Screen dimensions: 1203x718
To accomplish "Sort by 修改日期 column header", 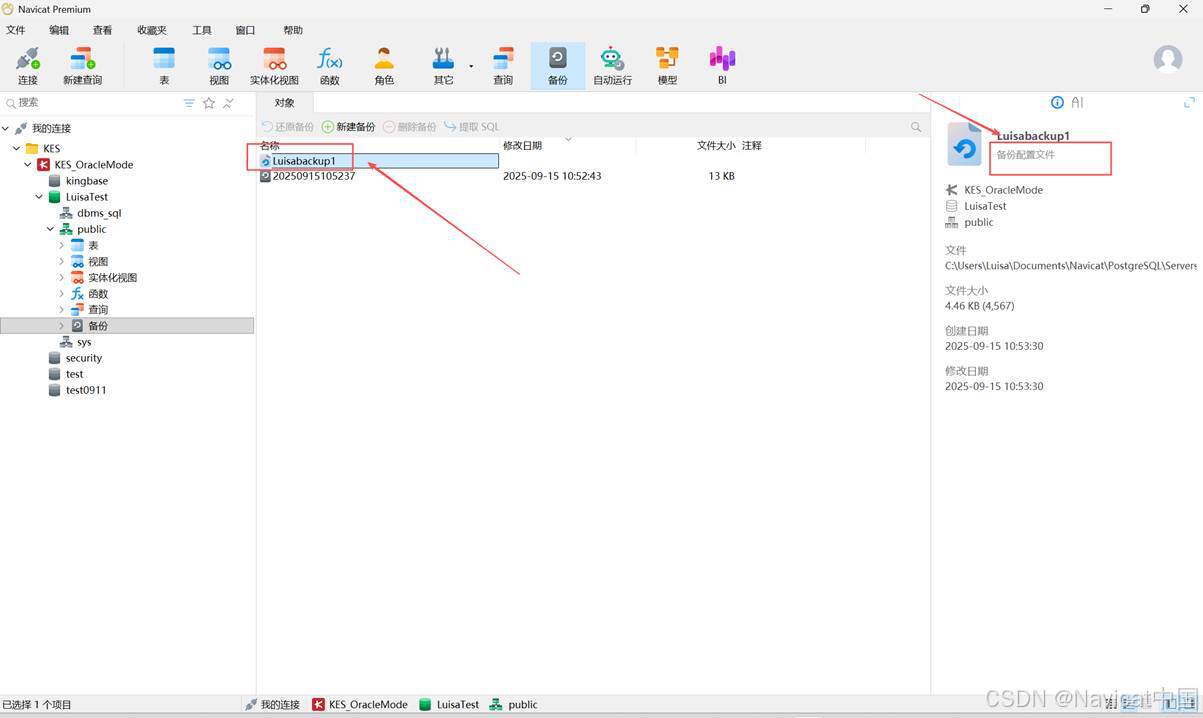I will pos(522,145).
